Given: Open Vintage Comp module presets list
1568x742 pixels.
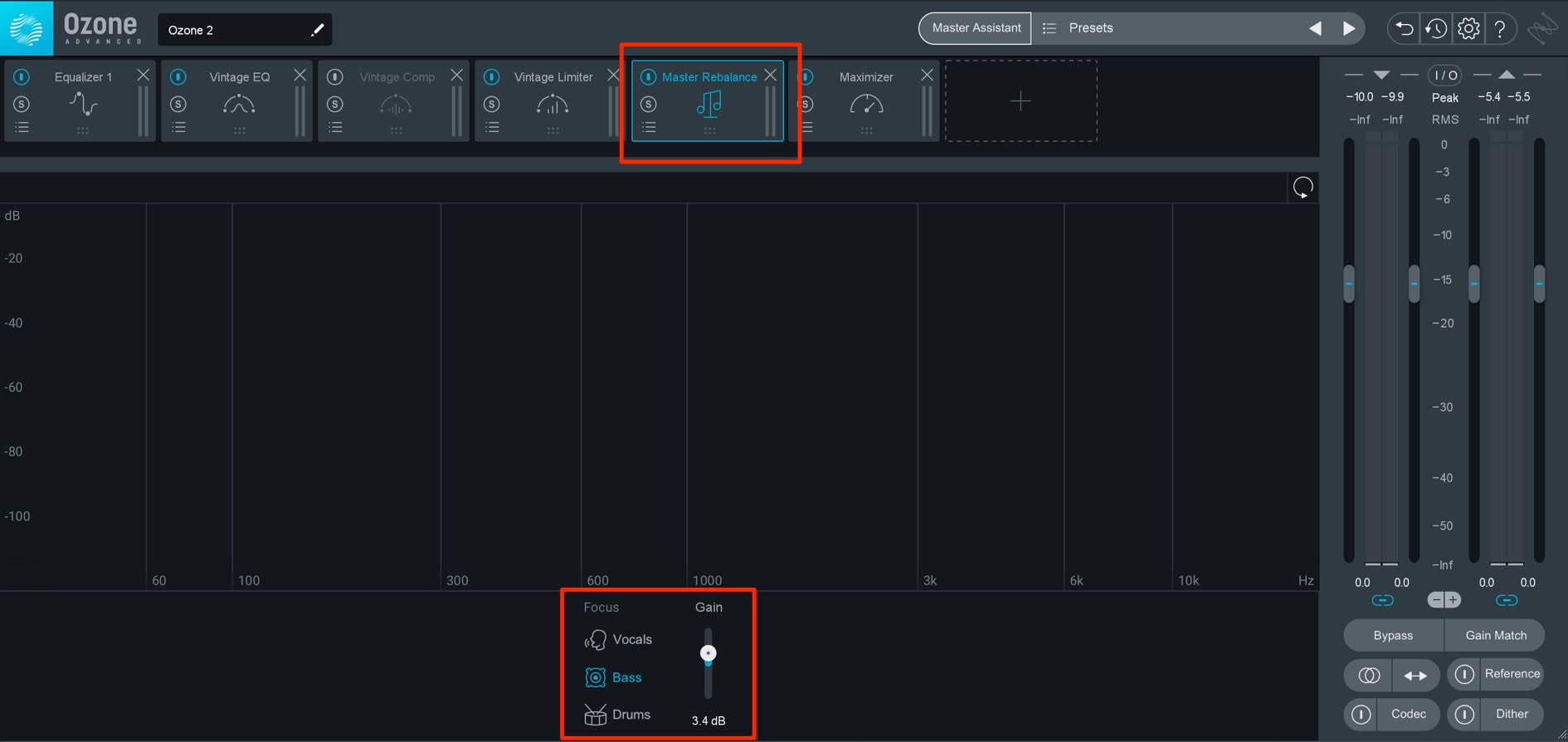Looking at the screenshot, I should [x=335, y=127].
